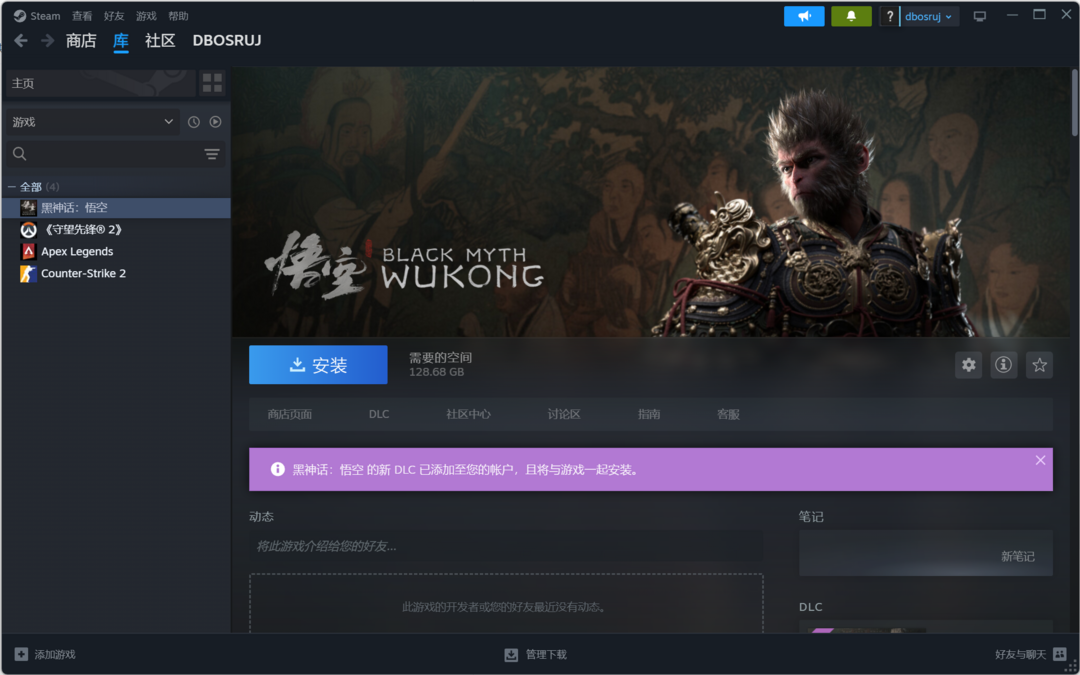This screenshot has height=675, width=1080.
Task: Open 好友与聊天 at bottom right
Action: pyautogui.click(x=1030, y=654)
